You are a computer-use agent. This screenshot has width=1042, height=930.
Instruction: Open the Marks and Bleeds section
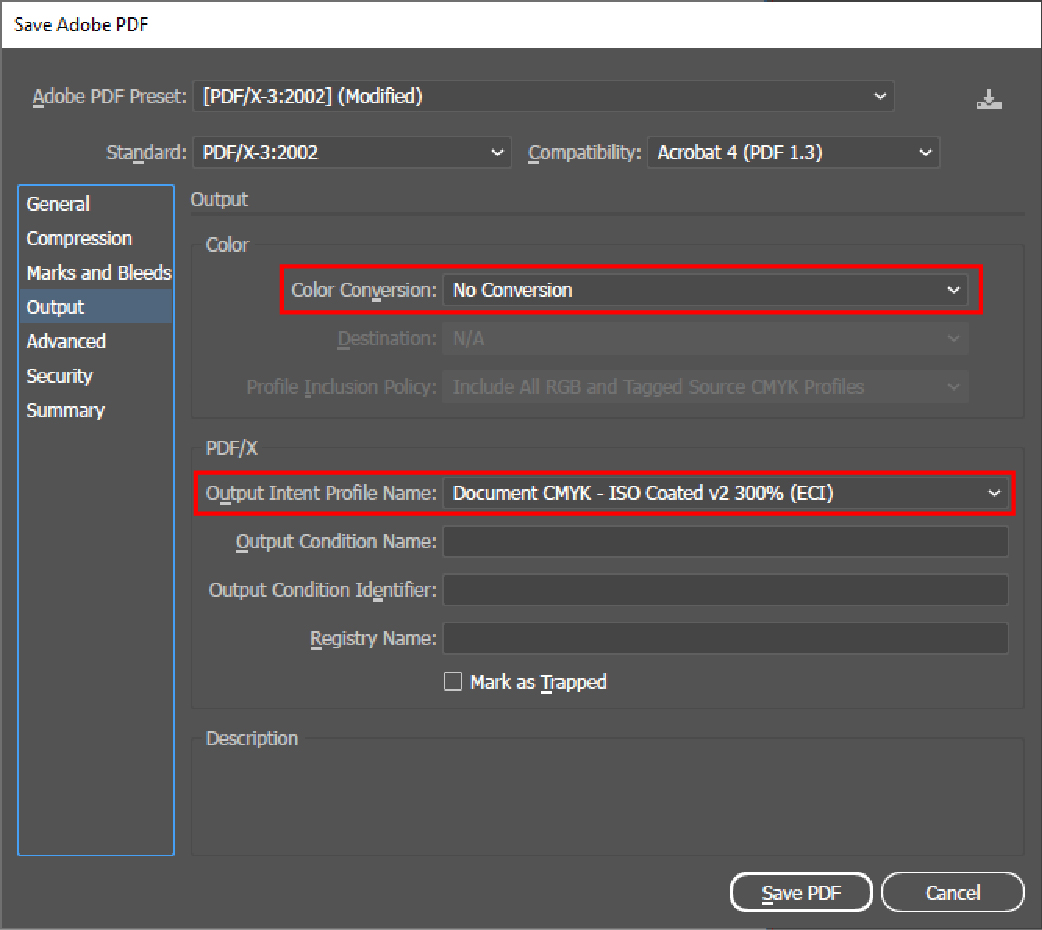point(98,273)
